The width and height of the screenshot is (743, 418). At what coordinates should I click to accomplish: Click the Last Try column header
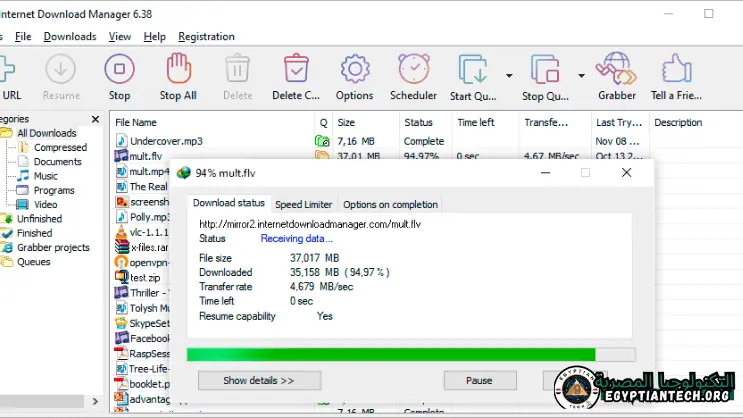[620, 122]
